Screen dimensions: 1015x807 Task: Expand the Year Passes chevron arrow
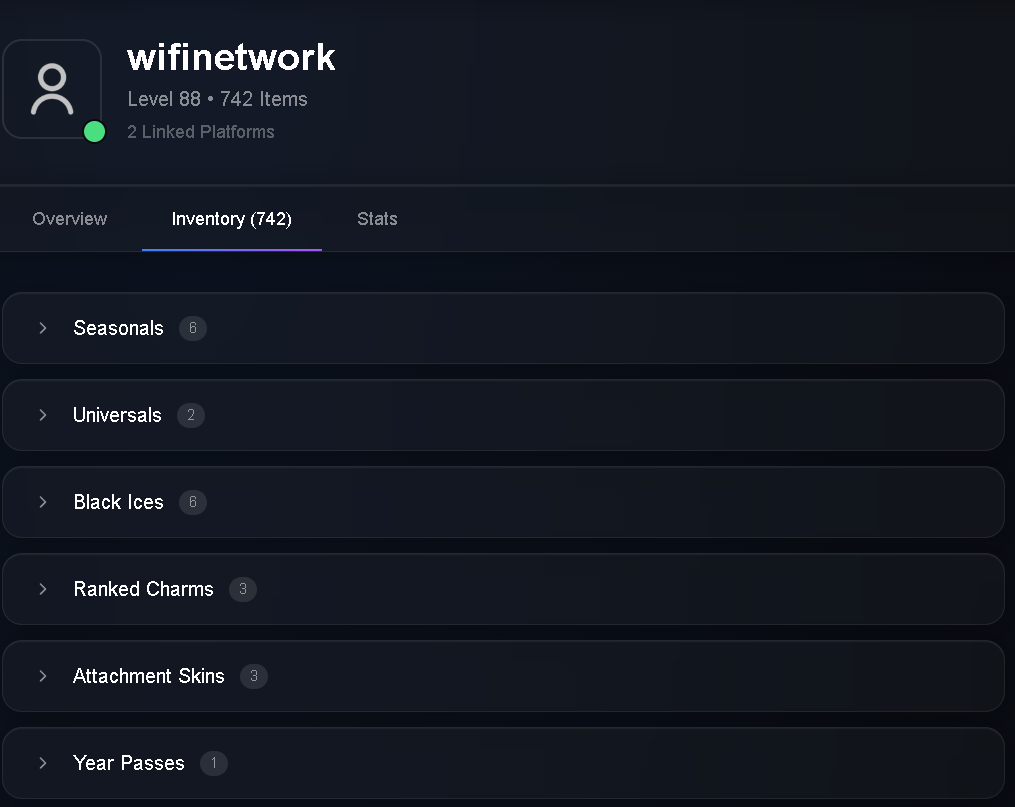click(x=43, y=763)
